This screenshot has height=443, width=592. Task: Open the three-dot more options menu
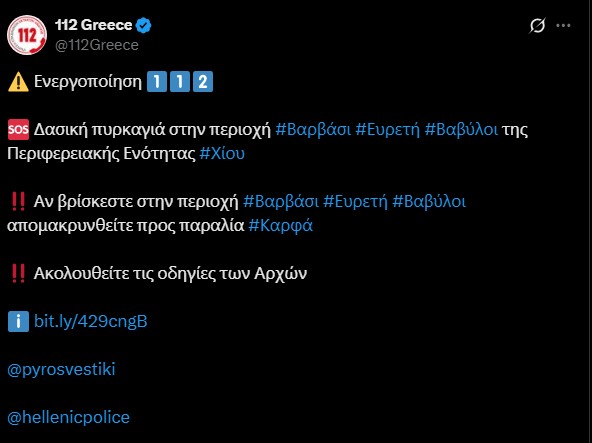pos(563,26)
